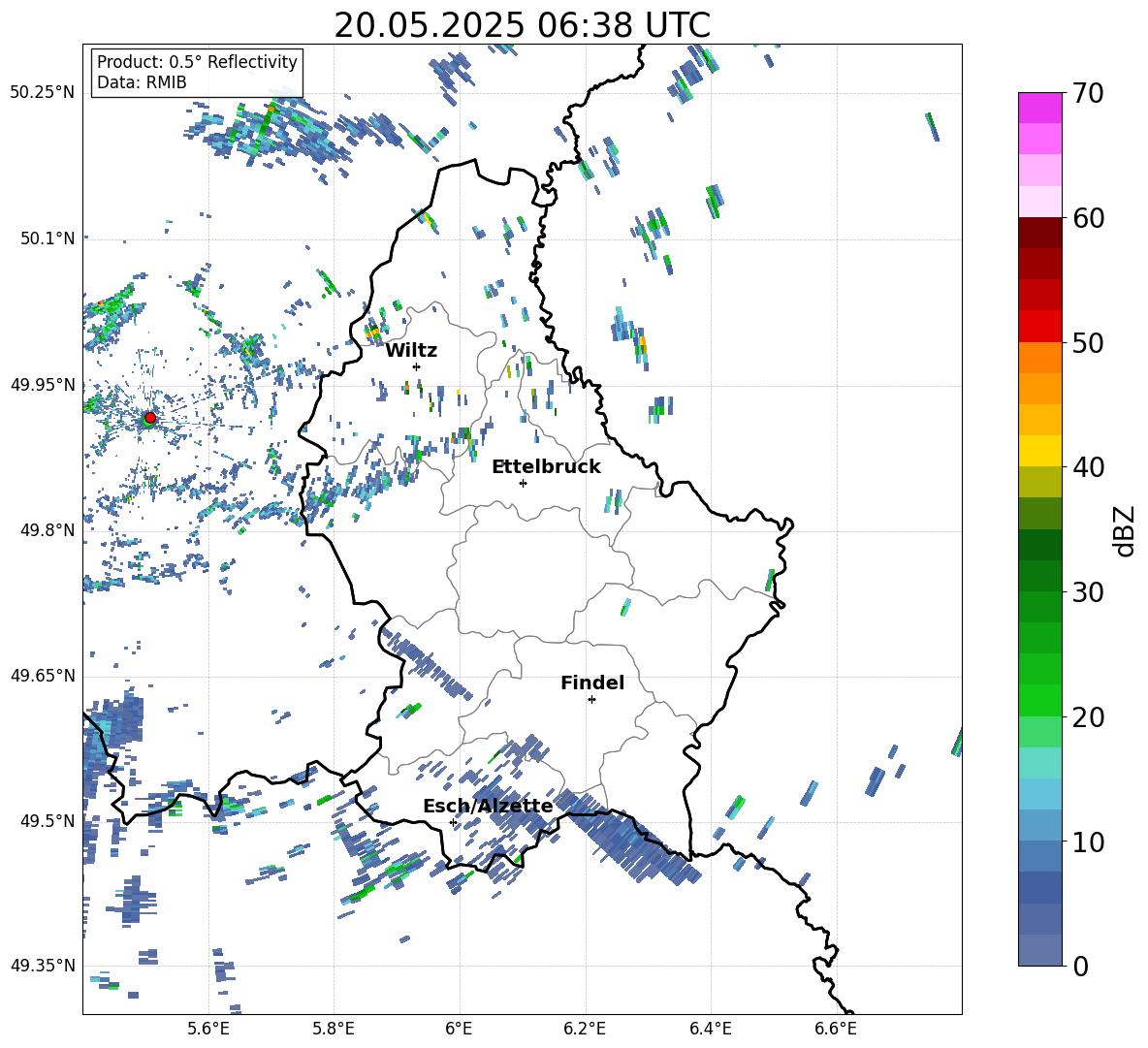Viewport: 1148px width, 1048px height.
Task: Click the 60 tick on the colorbar
Action: point(1088,218)
